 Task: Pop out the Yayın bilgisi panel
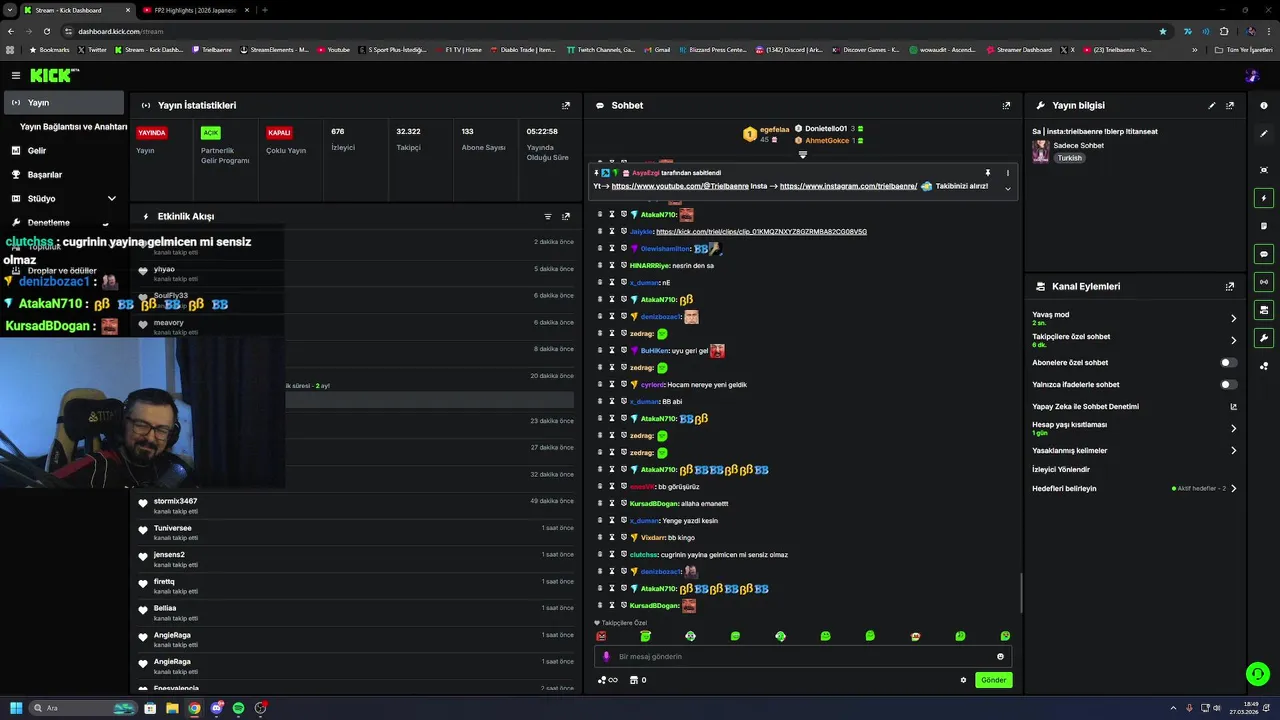[x=1230, y=105]
